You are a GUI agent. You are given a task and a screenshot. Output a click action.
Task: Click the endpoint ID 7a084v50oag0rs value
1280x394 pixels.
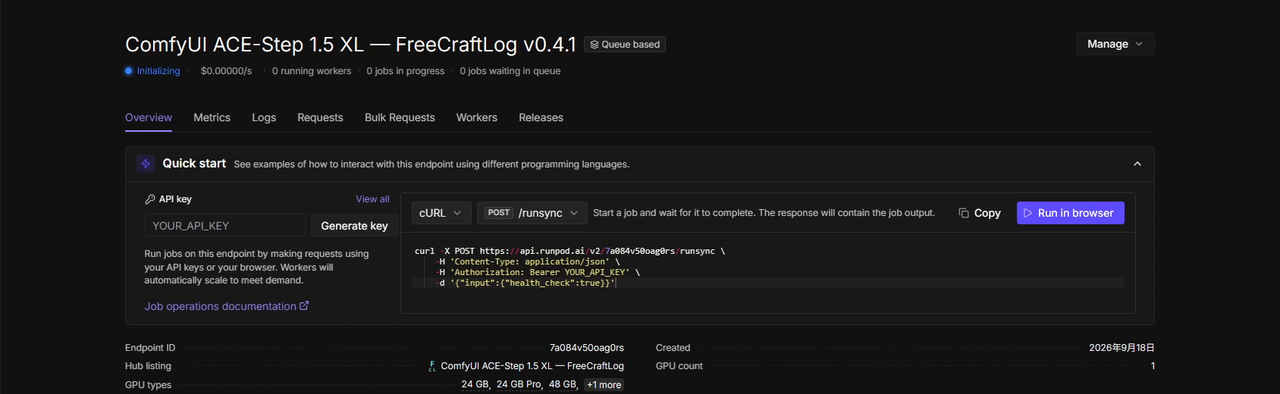point(587,348)
